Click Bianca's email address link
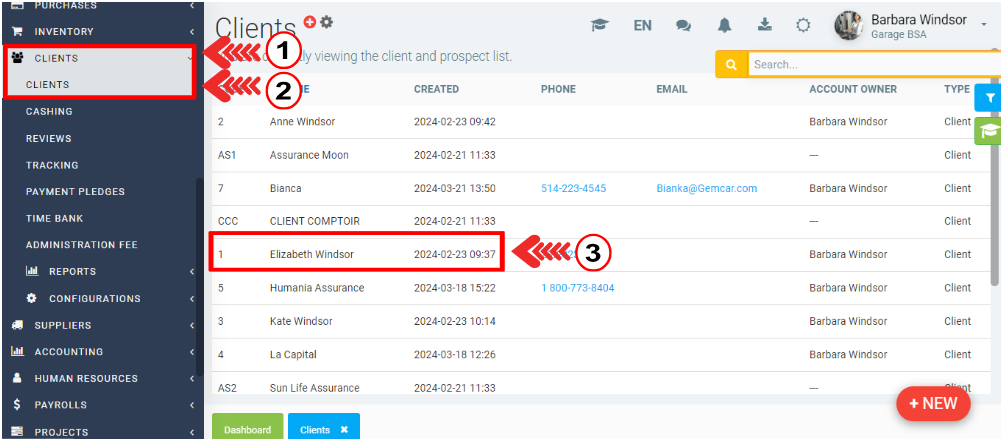 pyautogui.click(x=706, y=188)
